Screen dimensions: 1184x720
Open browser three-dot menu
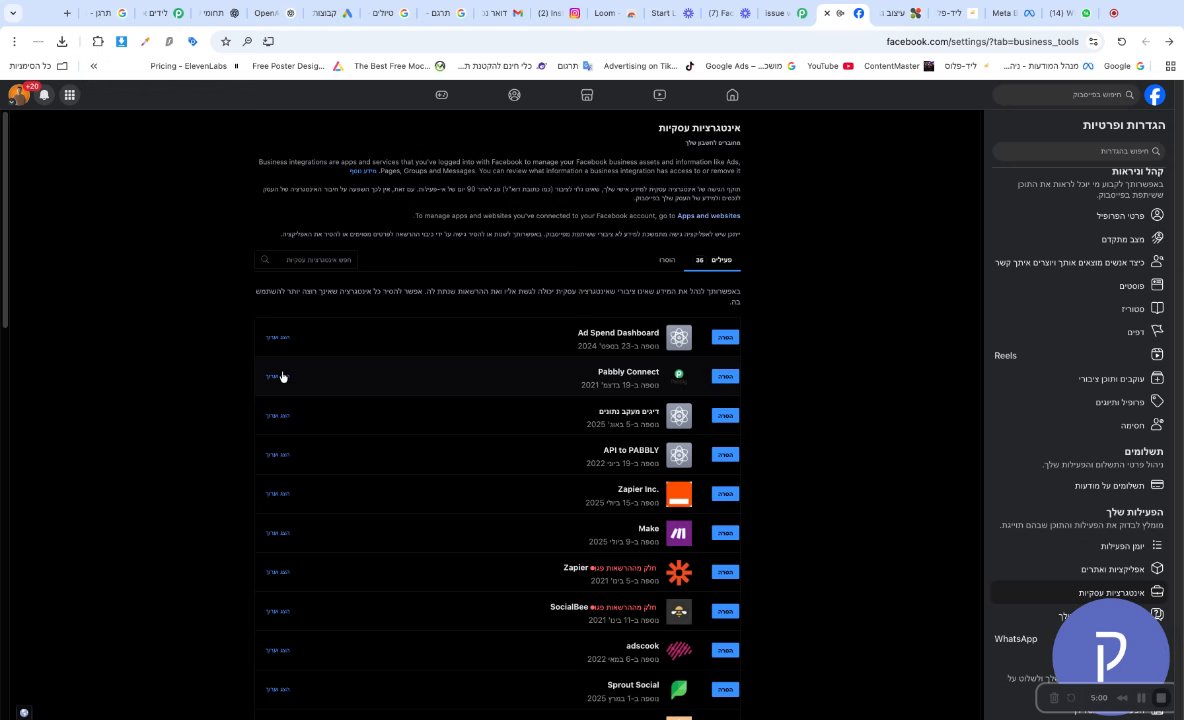14,42
